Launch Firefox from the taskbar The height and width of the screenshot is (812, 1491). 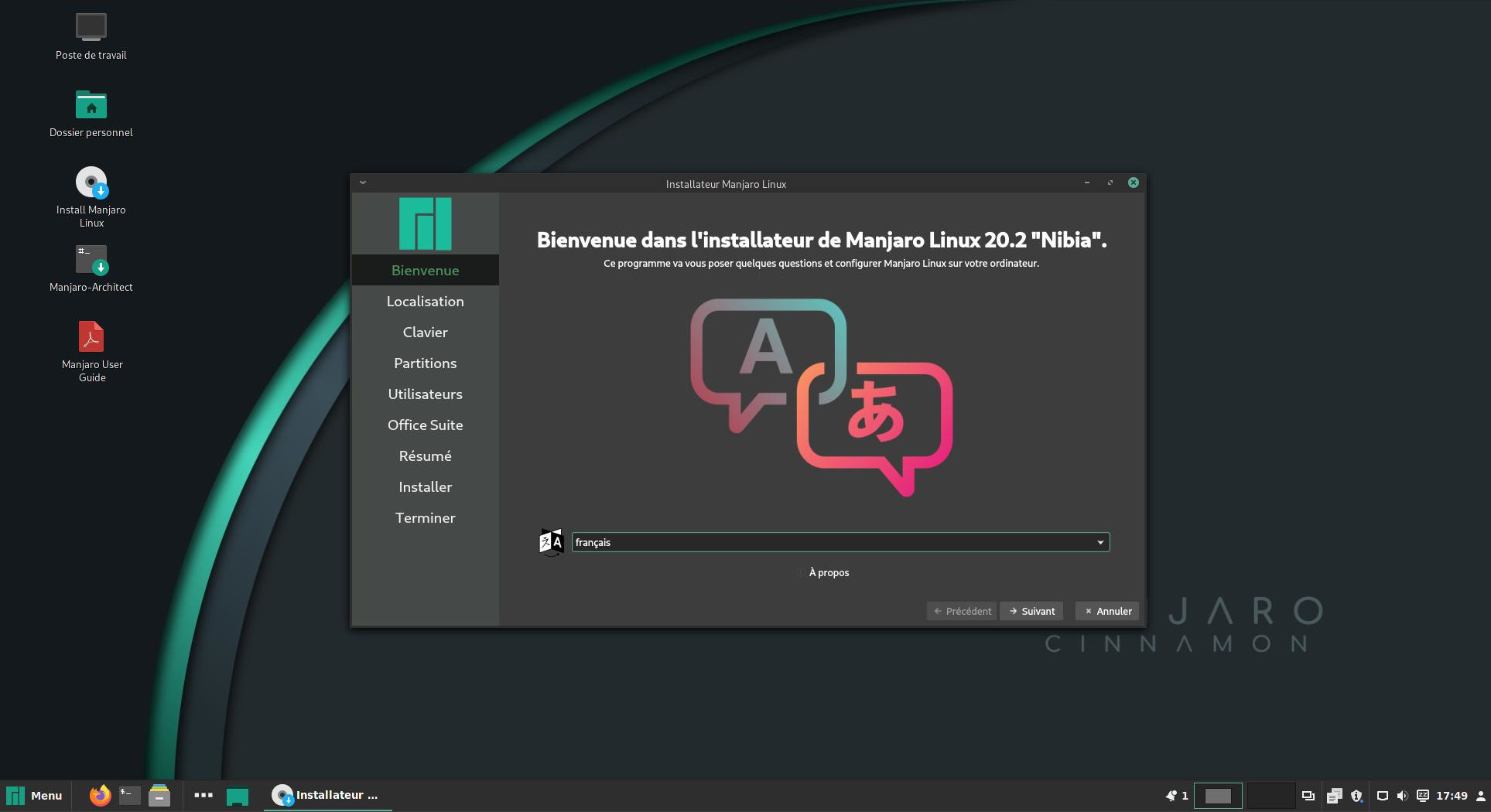click(x=100, y=795)
